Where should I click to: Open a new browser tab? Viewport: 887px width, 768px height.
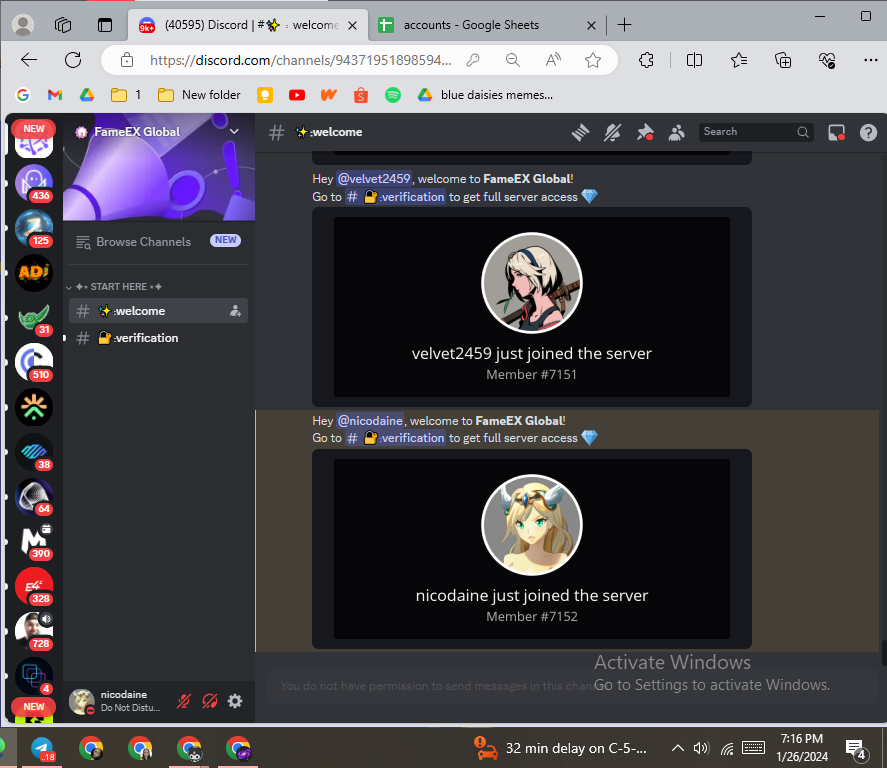625,25
